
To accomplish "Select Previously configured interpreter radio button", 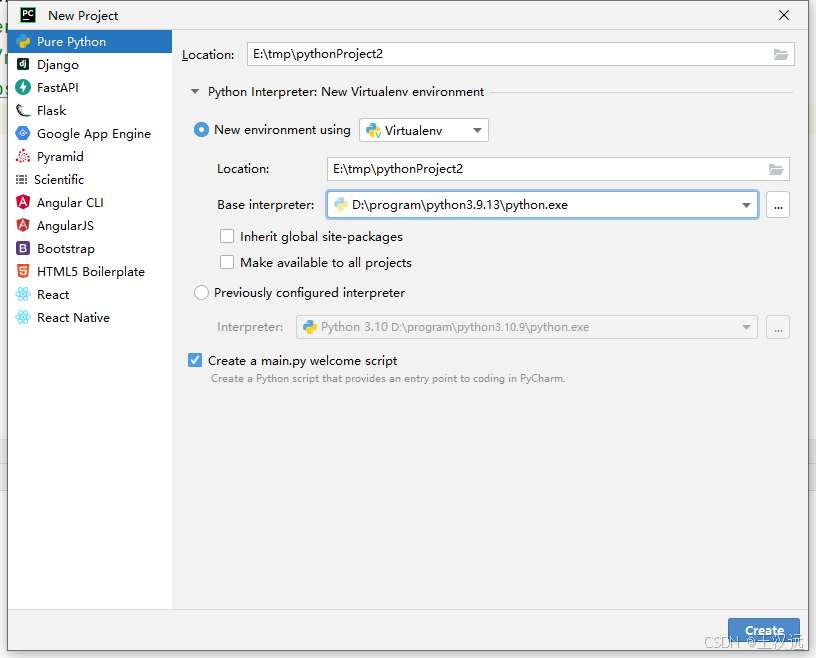I will coord(201,293).
